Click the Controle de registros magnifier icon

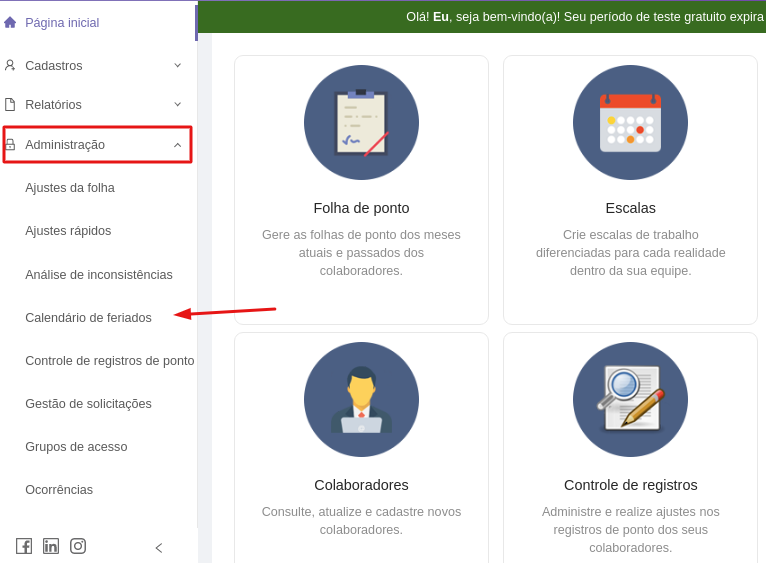click(x=630, y=400)
